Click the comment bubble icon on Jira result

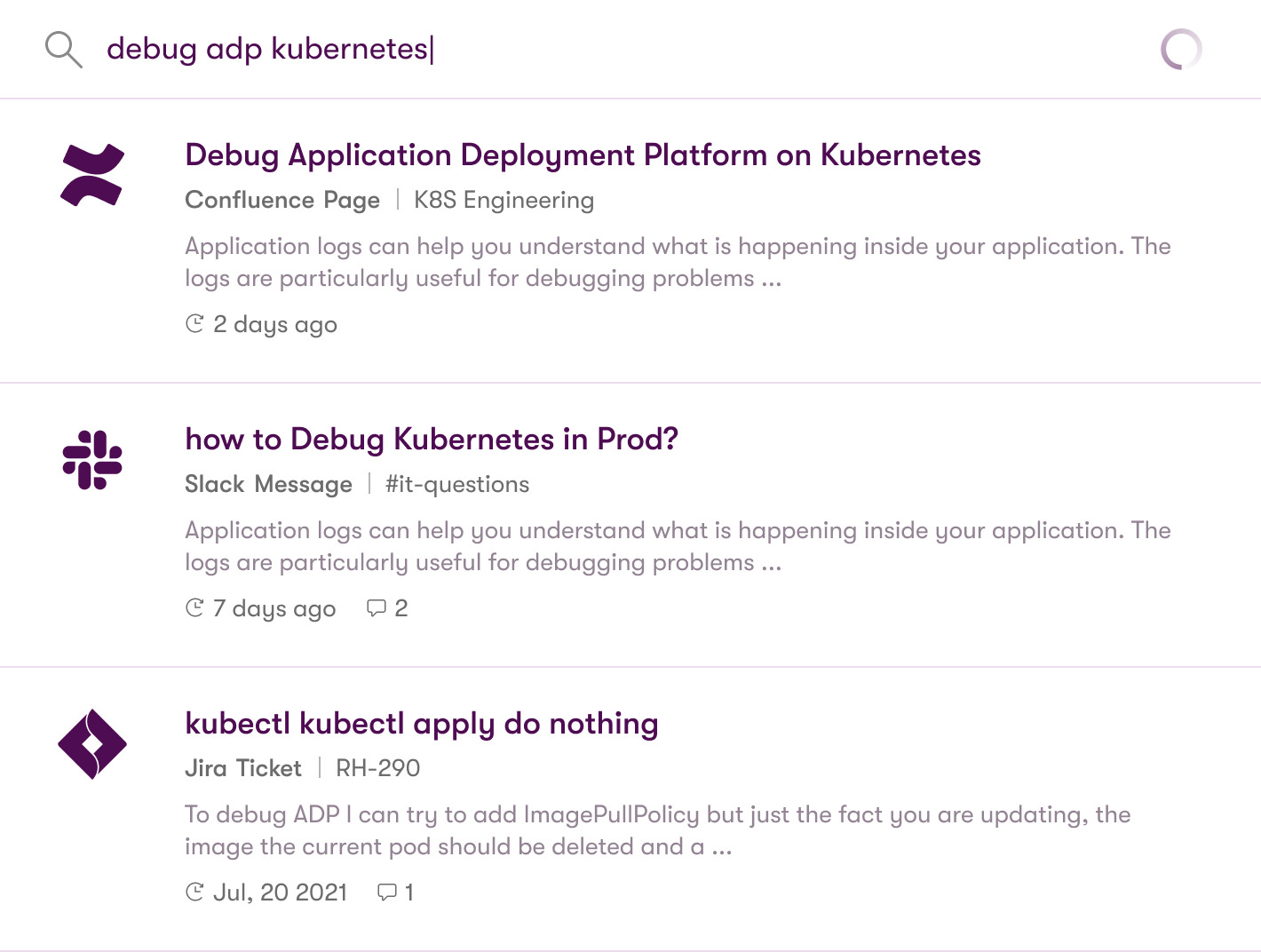[x=387, y=892]
